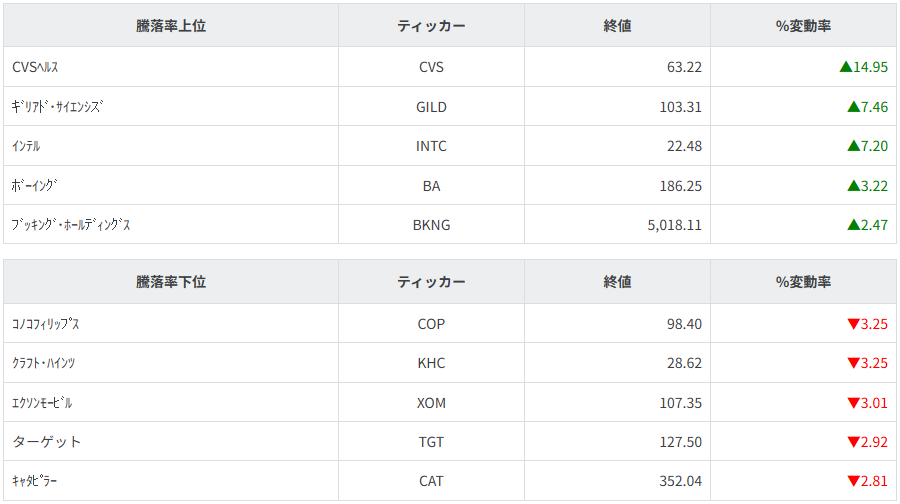
Task: Click the red down arrow beside 3.01
Action: coord(853,403)
